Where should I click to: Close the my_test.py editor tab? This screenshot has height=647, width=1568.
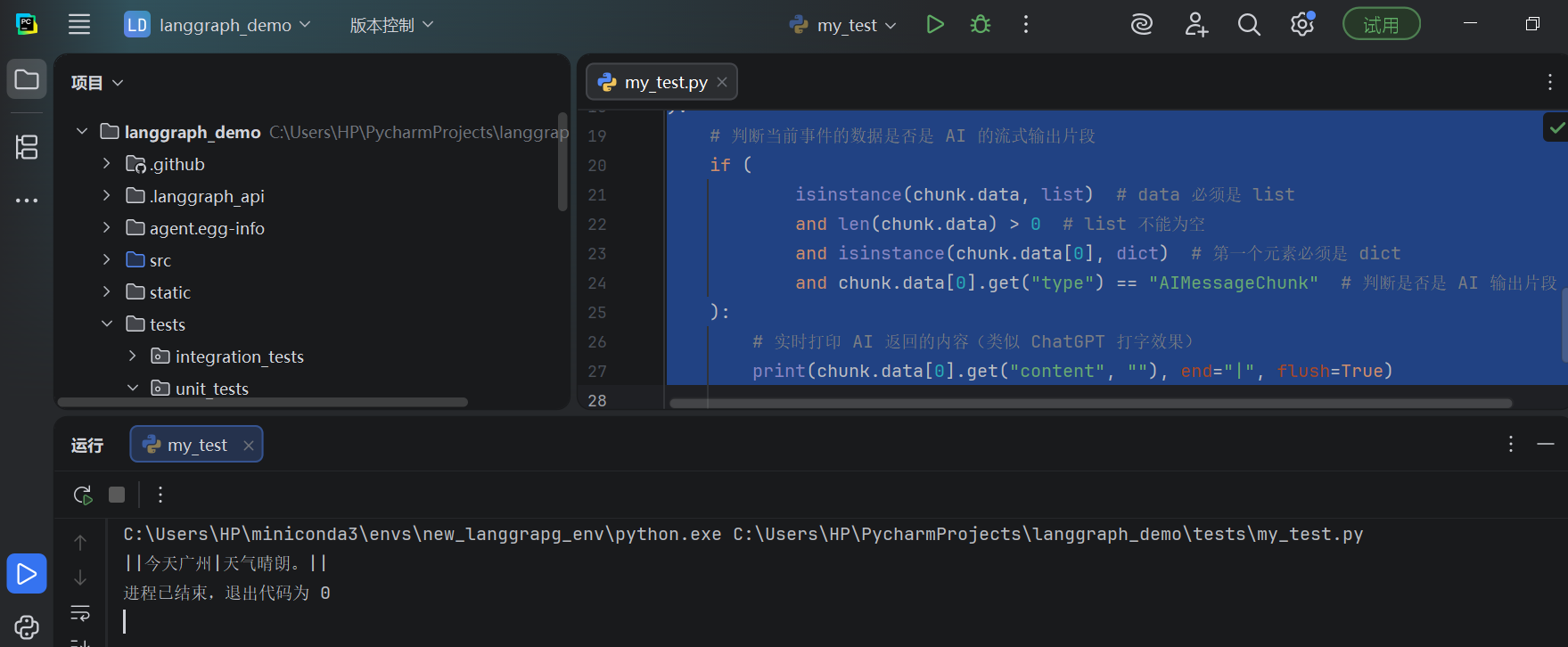[722, 82]
